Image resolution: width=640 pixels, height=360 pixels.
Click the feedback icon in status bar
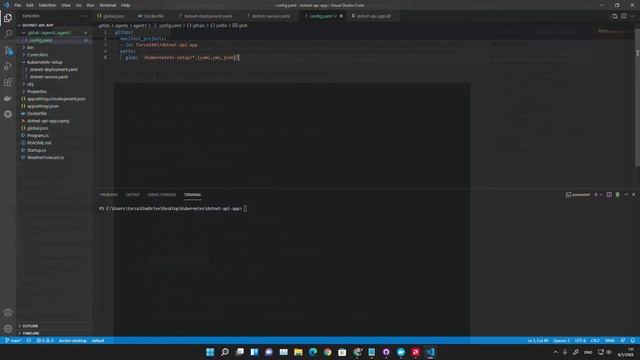tap(623, 340)
